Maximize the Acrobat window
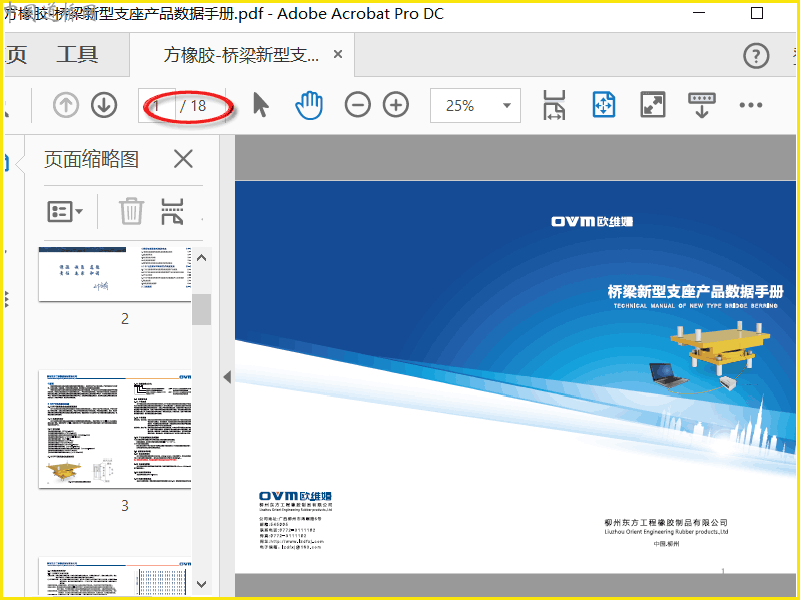The width and height of the screenshot is (800, 600). (x=757, y=13)
